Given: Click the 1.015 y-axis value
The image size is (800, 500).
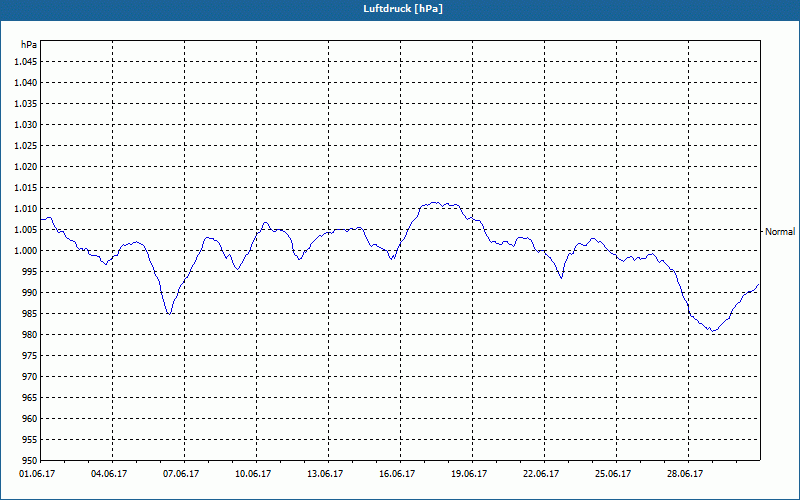Looking at the screenshot, I should click(28, 188).
